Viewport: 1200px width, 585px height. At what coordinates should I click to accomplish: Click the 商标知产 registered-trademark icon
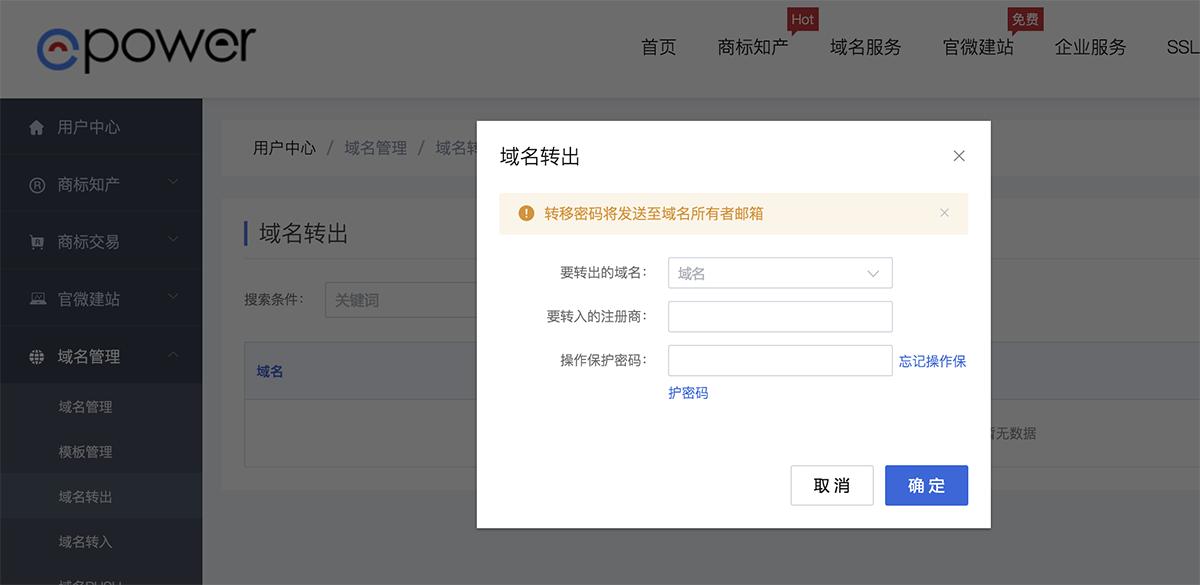(39, 184)
